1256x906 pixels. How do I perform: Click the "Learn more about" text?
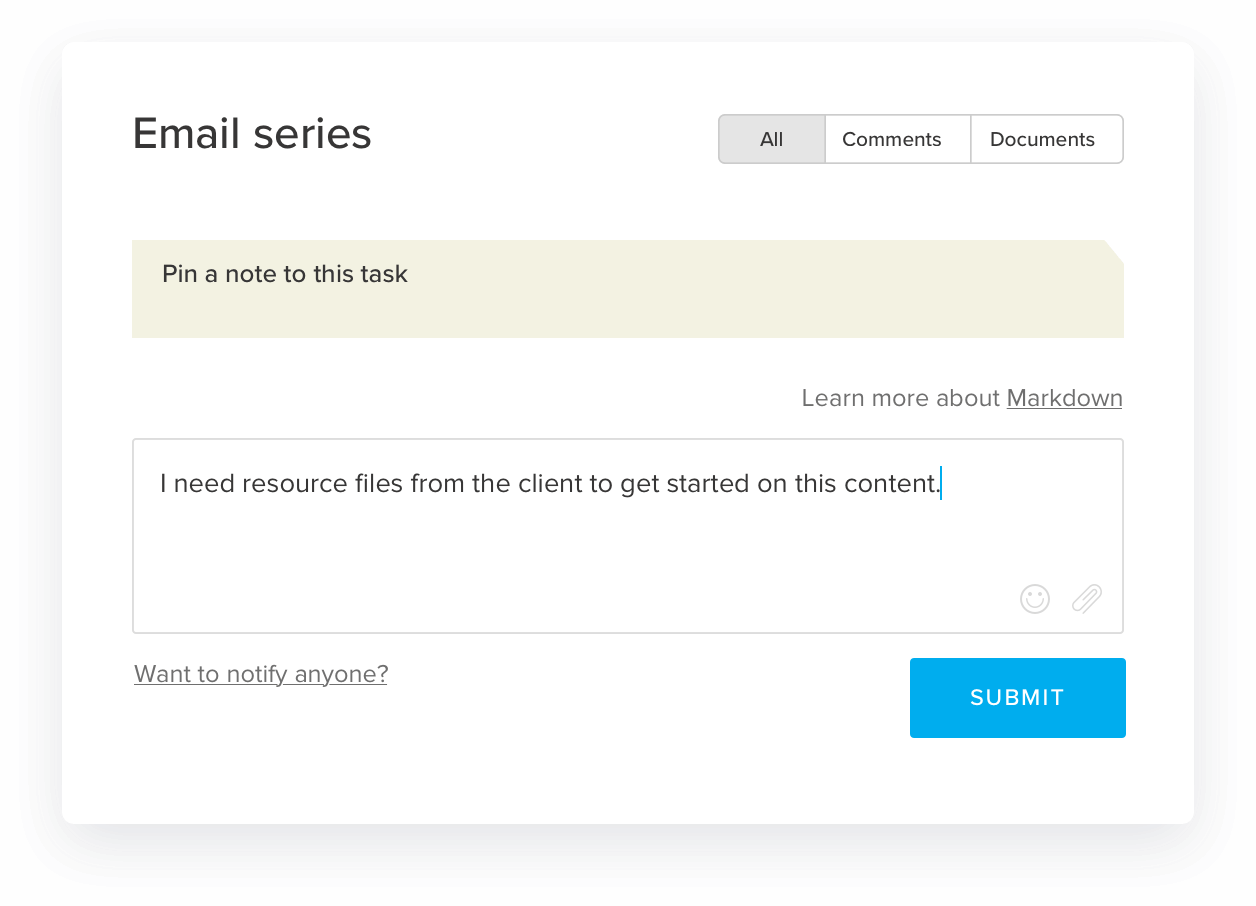pyautogui.click(x=900, y=398)
